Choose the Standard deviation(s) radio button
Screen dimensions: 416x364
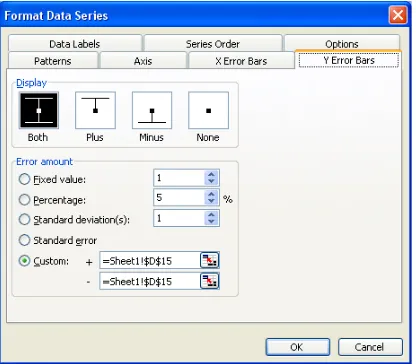pyautogui.click(x=24, y=220)
